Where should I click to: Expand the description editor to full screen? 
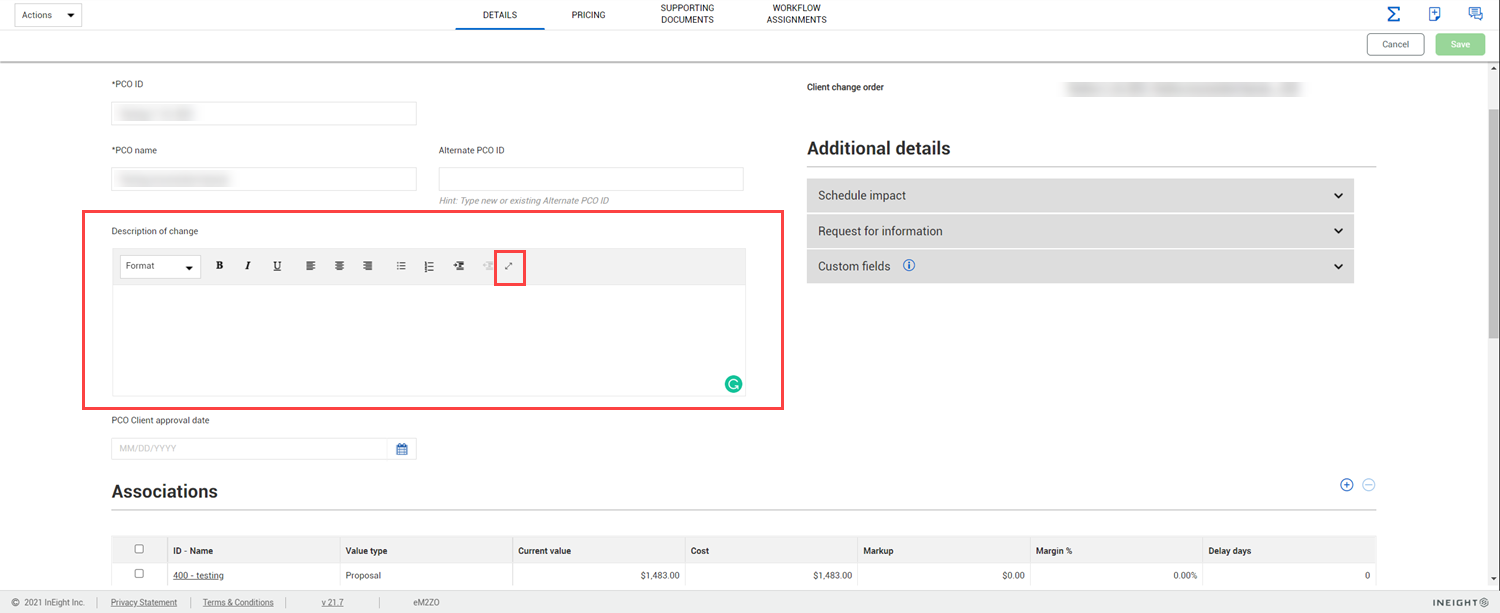(x=509, y=266)
